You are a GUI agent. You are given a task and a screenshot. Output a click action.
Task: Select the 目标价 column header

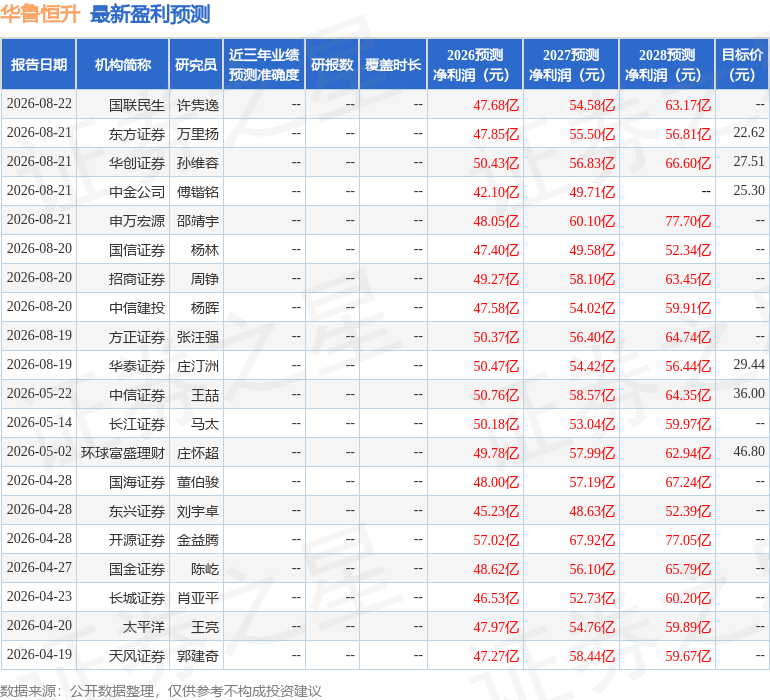[742, 64]
